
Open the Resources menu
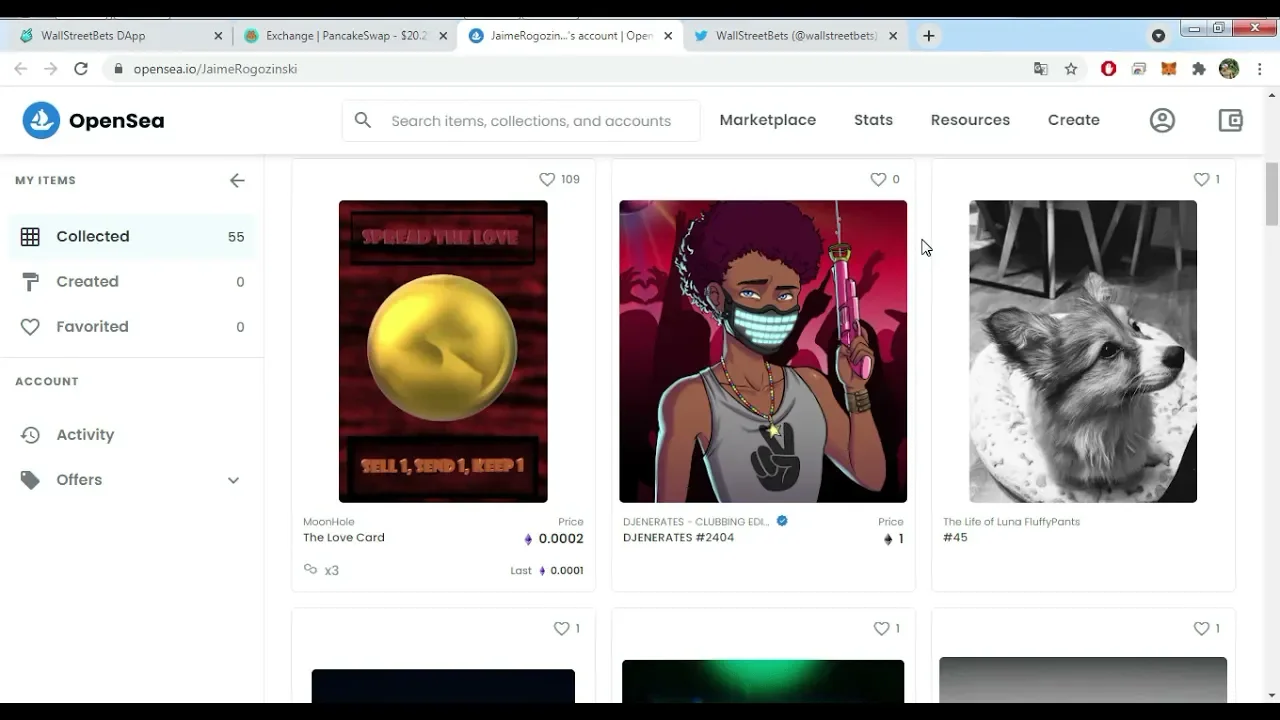[969, 120]
